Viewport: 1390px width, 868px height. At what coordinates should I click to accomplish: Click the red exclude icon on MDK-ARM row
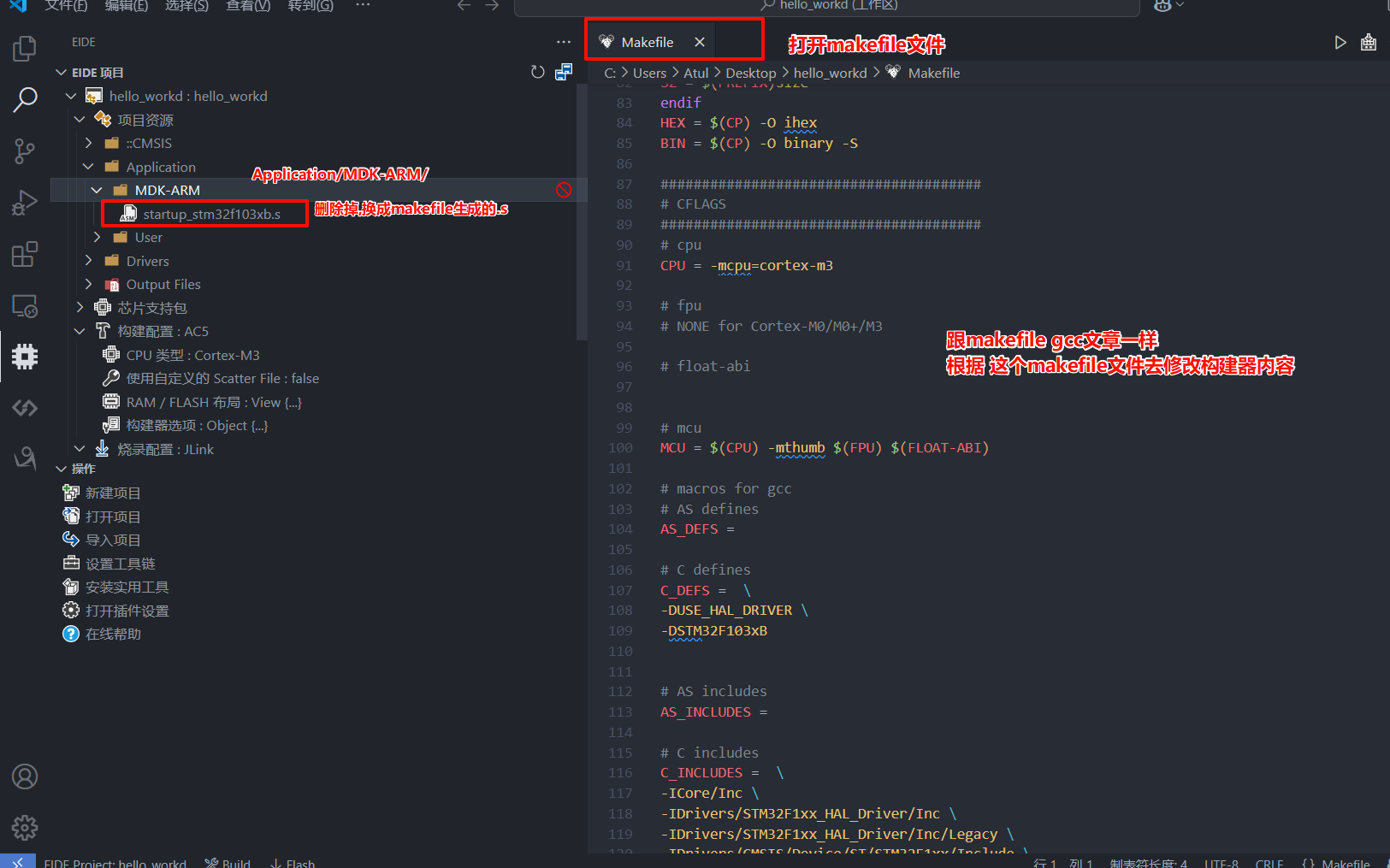pos(564,190)
